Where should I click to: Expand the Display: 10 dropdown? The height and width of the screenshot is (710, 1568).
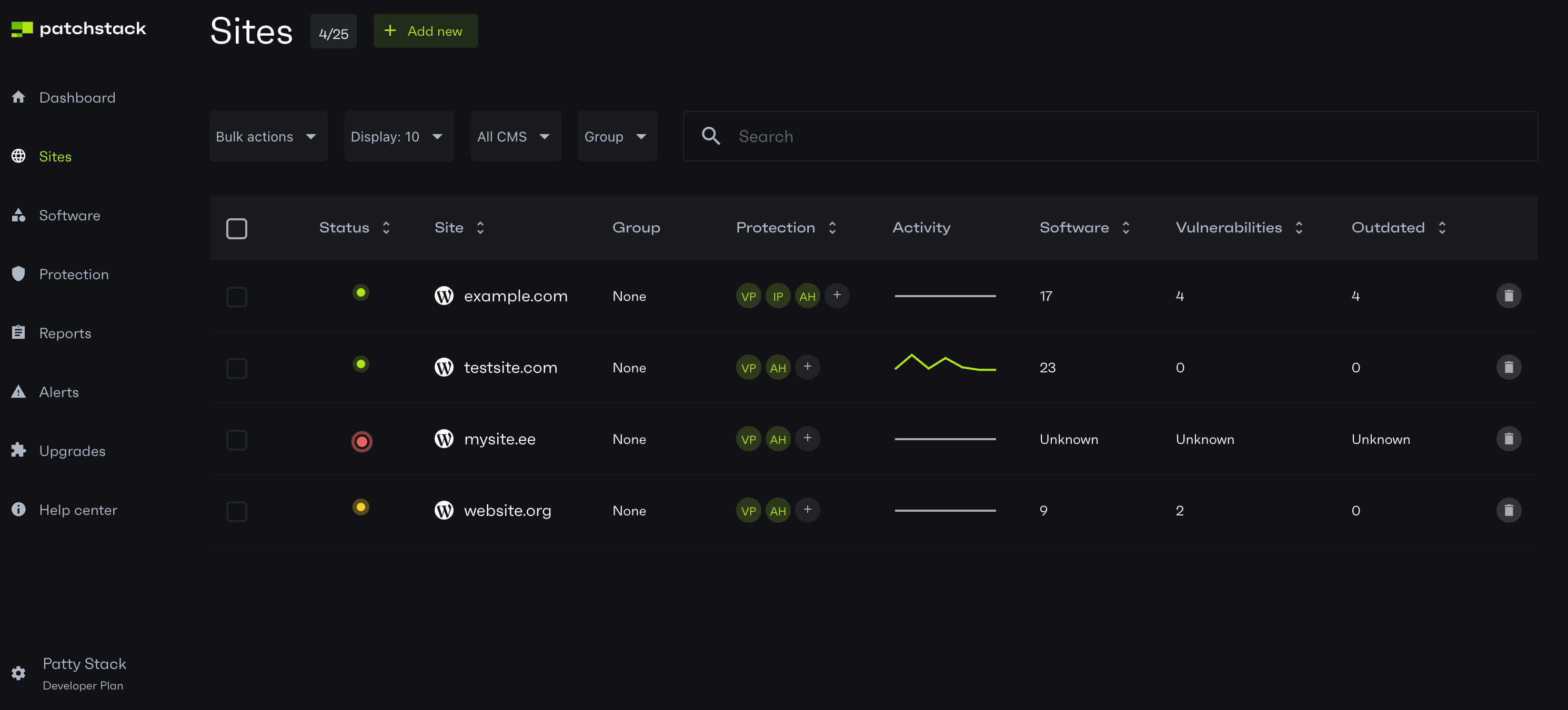click(399, 136)
